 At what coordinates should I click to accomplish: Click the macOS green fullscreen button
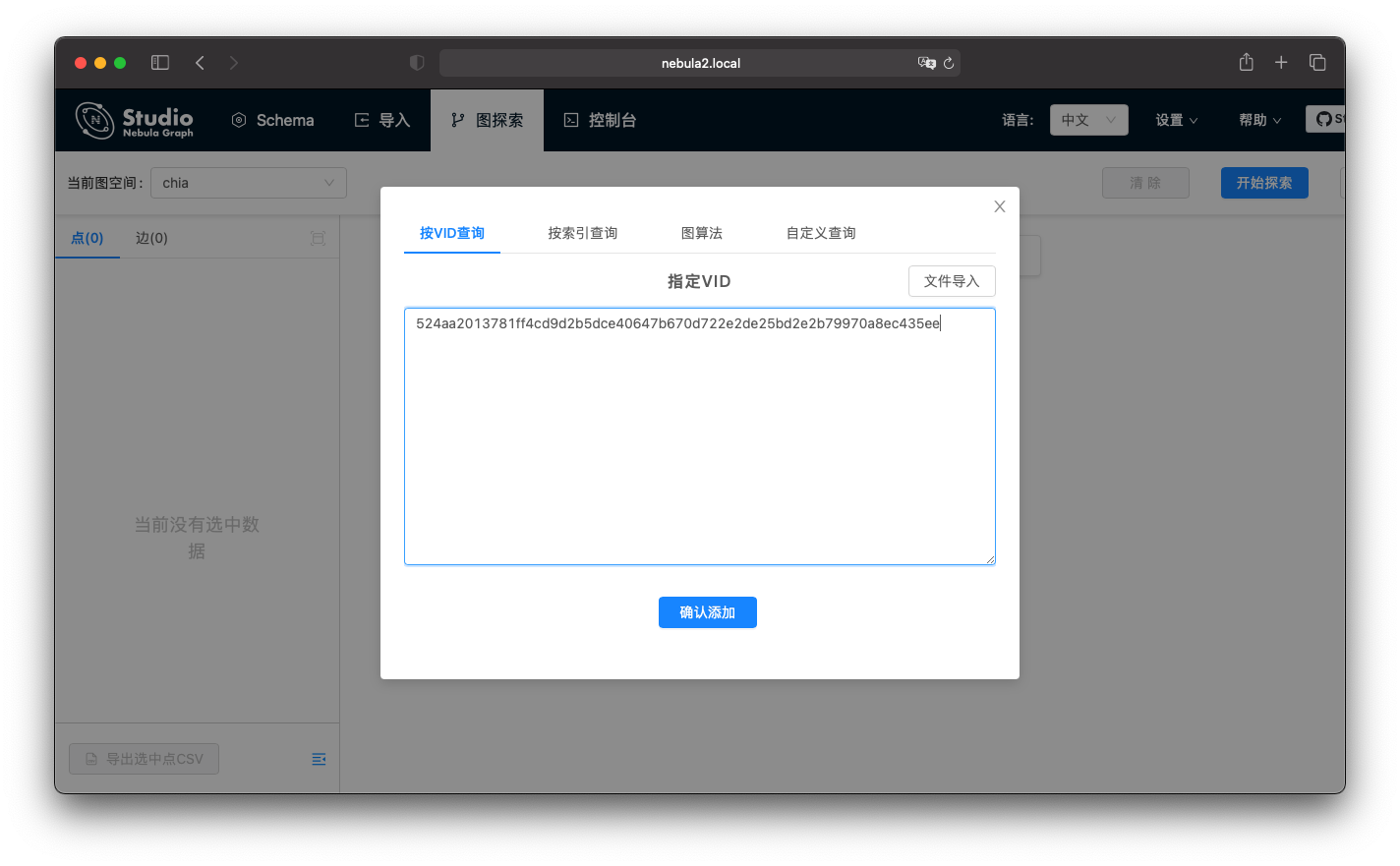click(120, 63)
